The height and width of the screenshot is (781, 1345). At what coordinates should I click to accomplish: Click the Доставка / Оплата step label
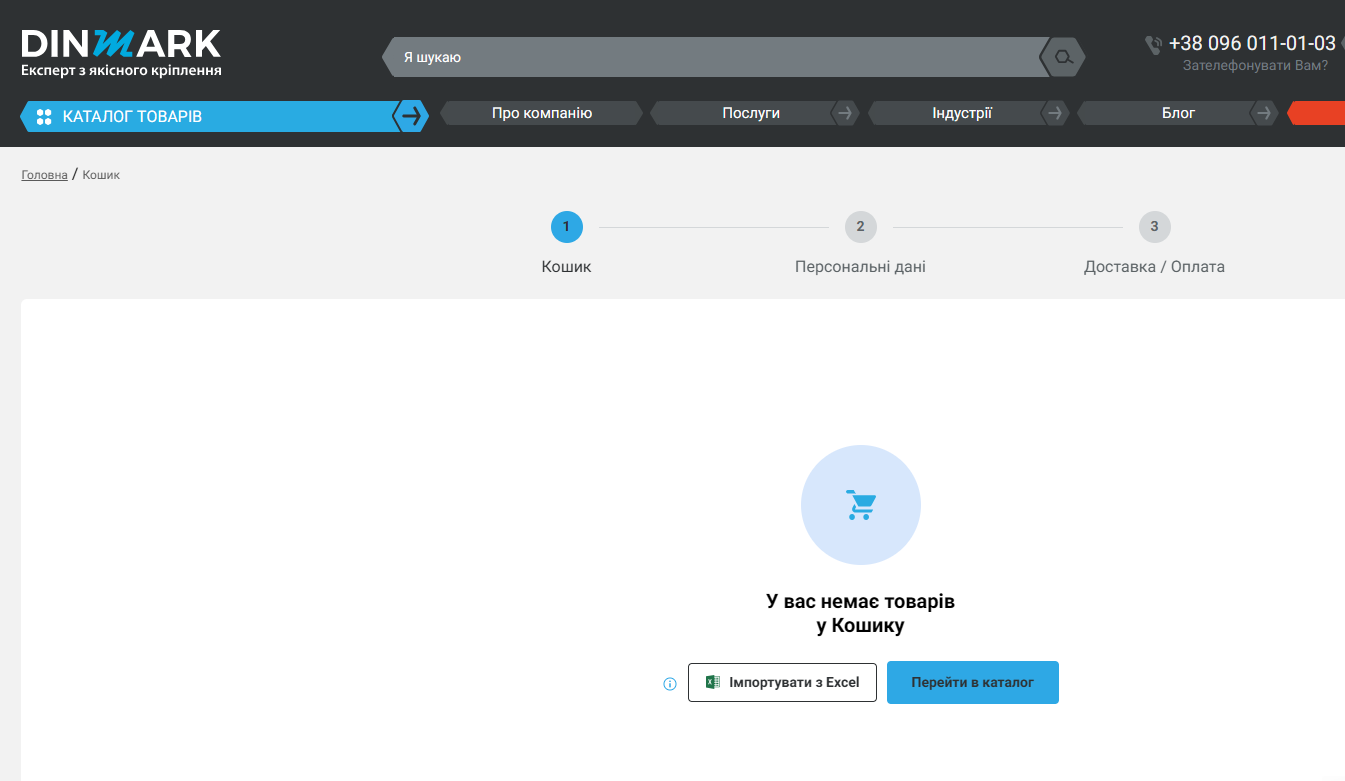pyautogui.click(x=1154, y=267)
